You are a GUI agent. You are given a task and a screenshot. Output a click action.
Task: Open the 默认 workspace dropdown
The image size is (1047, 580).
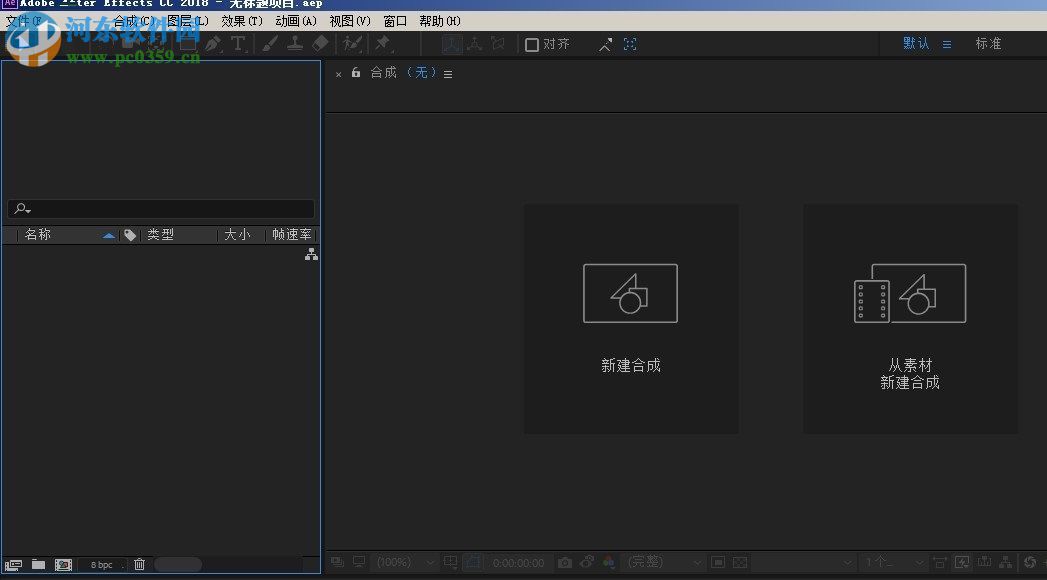(917, 43)
